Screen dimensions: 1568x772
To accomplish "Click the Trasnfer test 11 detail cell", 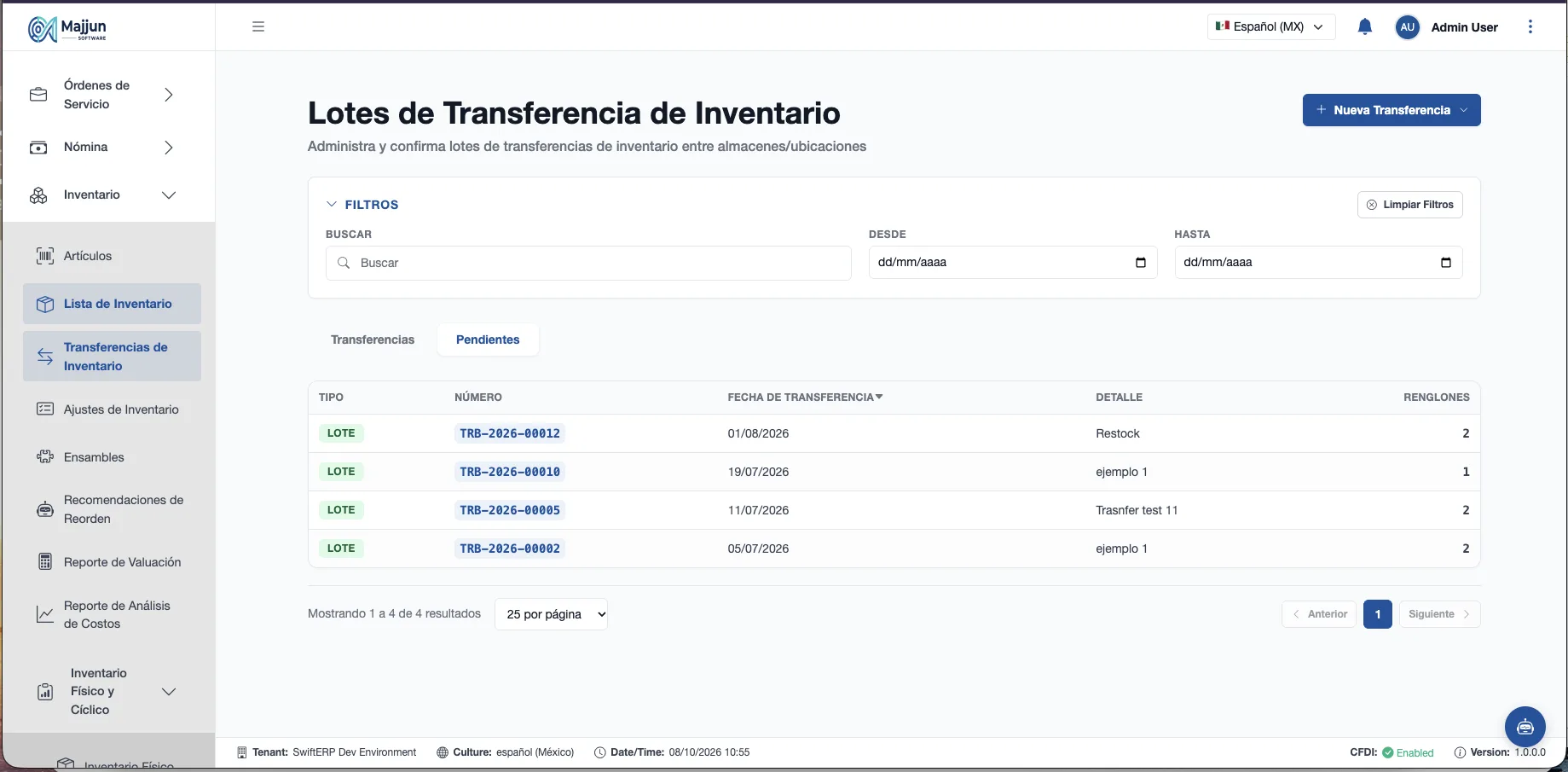I will 1137,510.
